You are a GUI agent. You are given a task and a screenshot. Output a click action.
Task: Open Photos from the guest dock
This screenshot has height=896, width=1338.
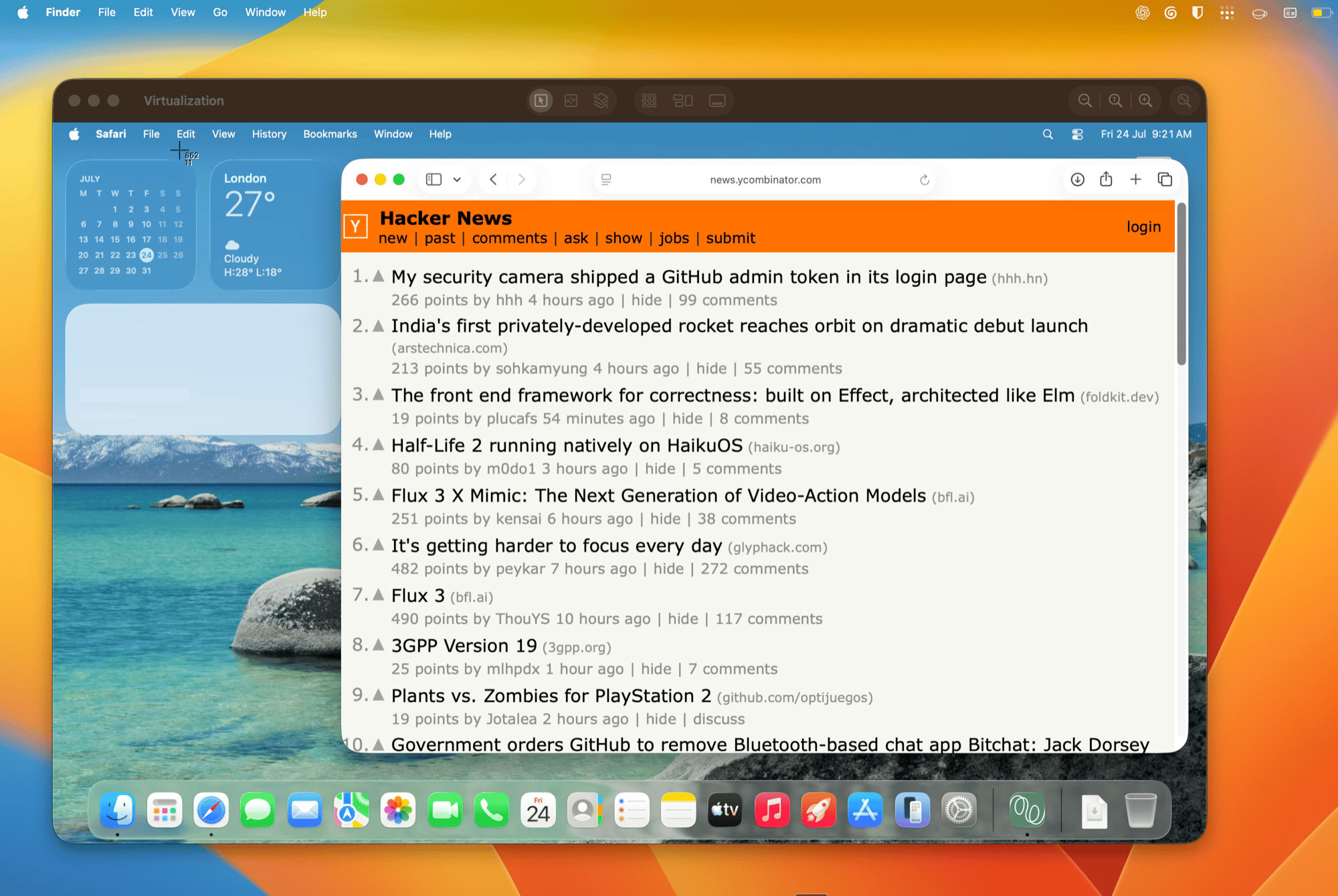coord(398,810)
